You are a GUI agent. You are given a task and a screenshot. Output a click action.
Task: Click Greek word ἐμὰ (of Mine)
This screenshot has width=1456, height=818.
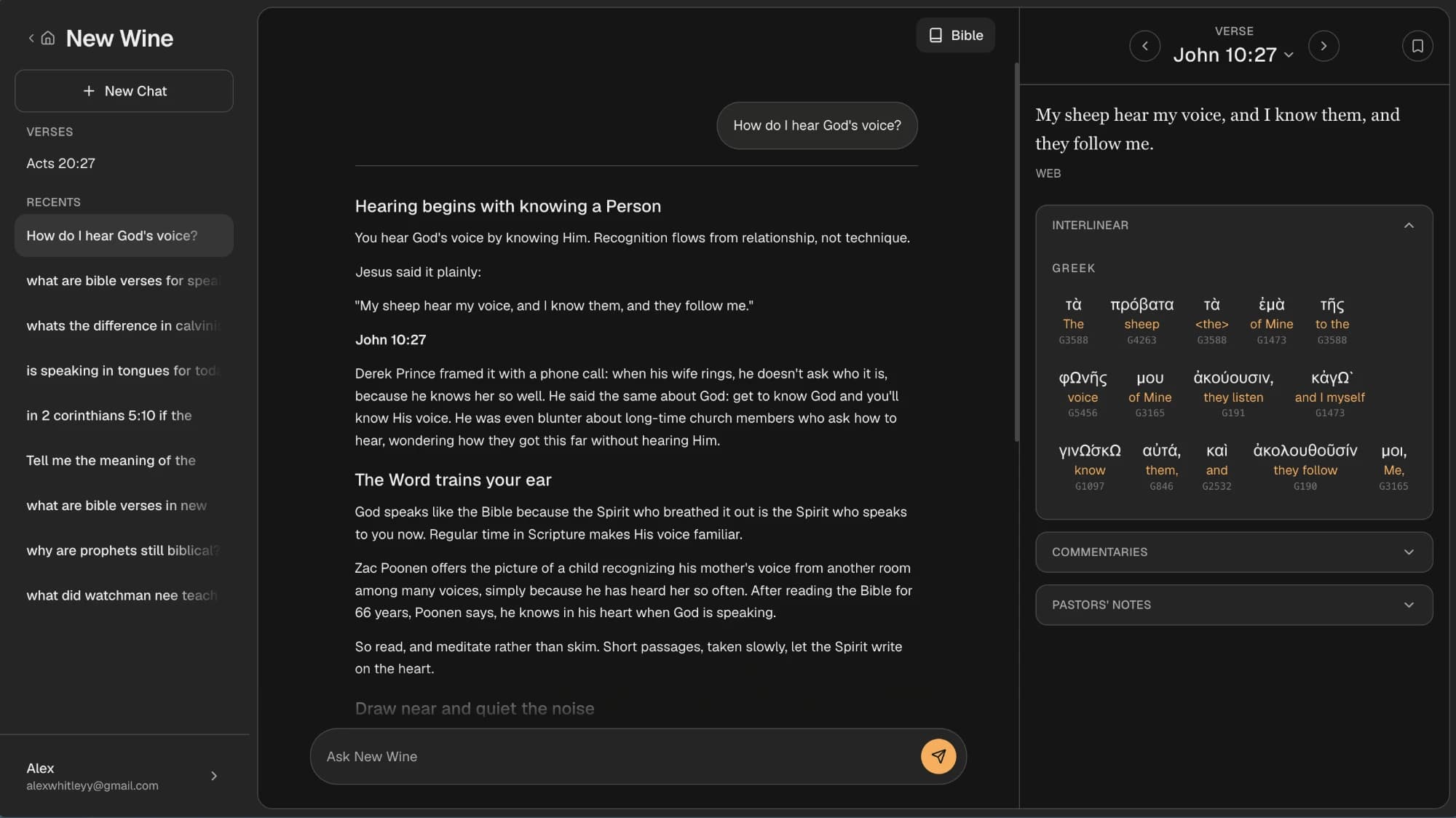coord(1272,304)
